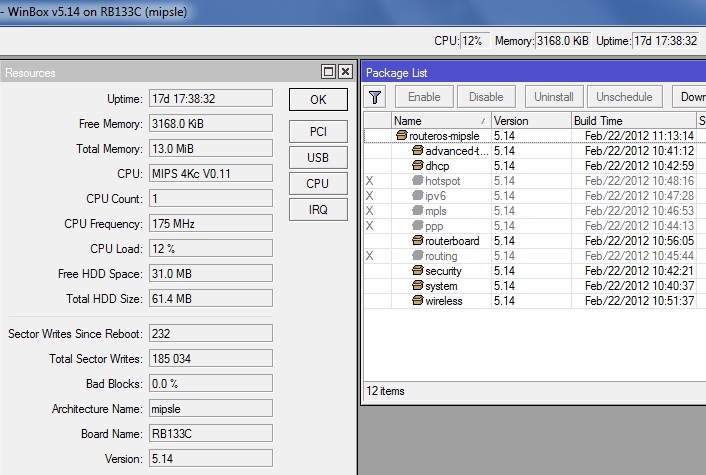The height and width of the screenshot is (475, 706).
Task: Click the dhcp package icon
Action: [417, 165]
